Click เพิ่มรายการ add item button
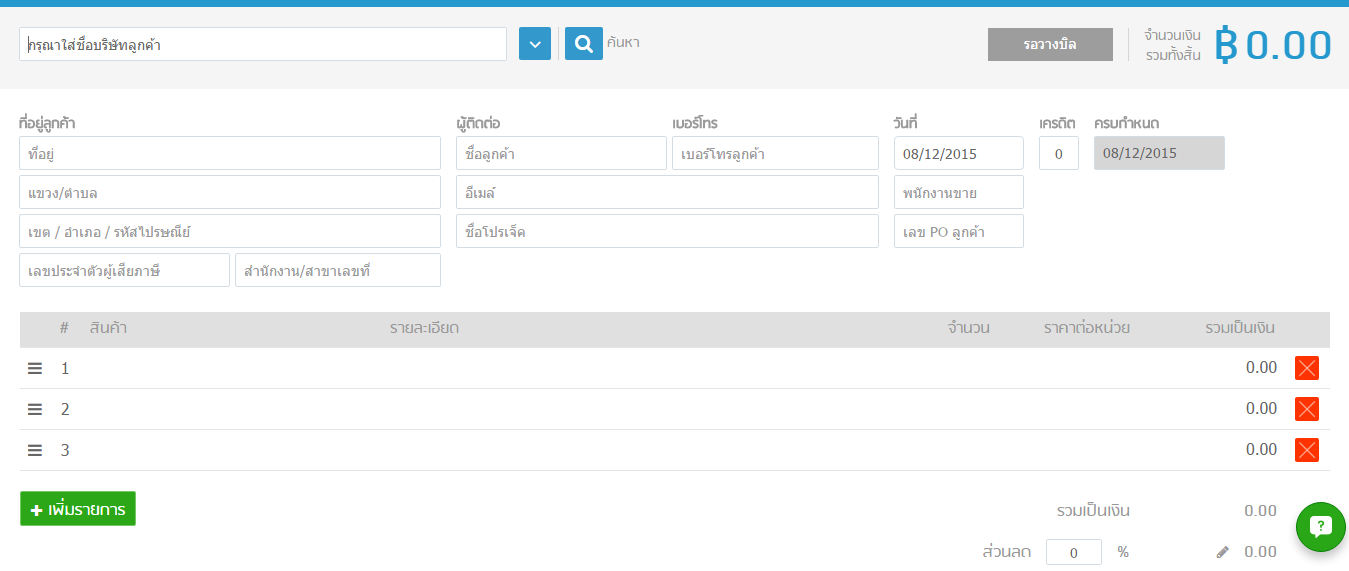This screenshot has width=1349, height=571. [x=78, y=509]
